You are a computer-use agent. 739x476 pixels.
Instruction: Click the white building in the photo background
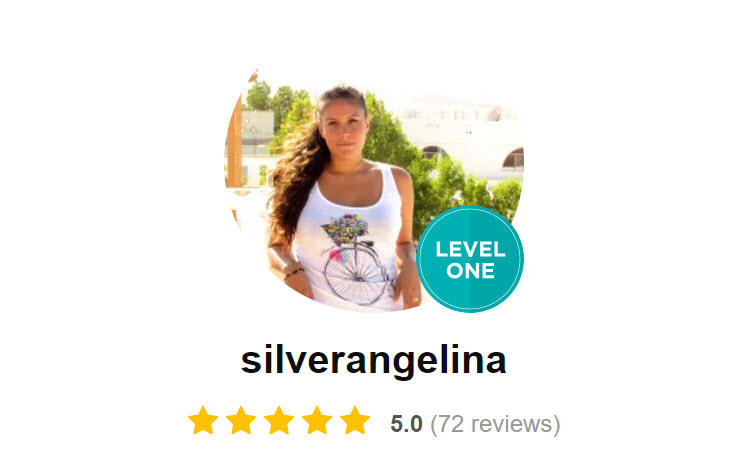tap(464, 137)
